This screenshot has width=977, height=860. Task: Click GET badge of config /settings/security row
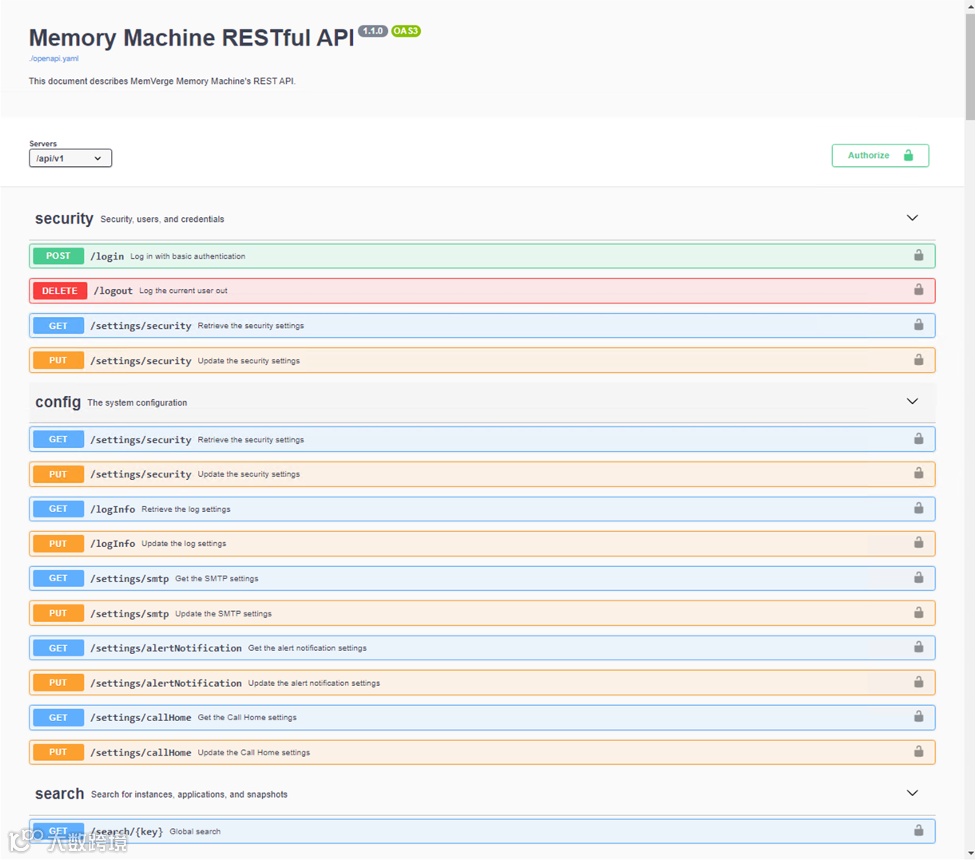[x=58, y=439]
